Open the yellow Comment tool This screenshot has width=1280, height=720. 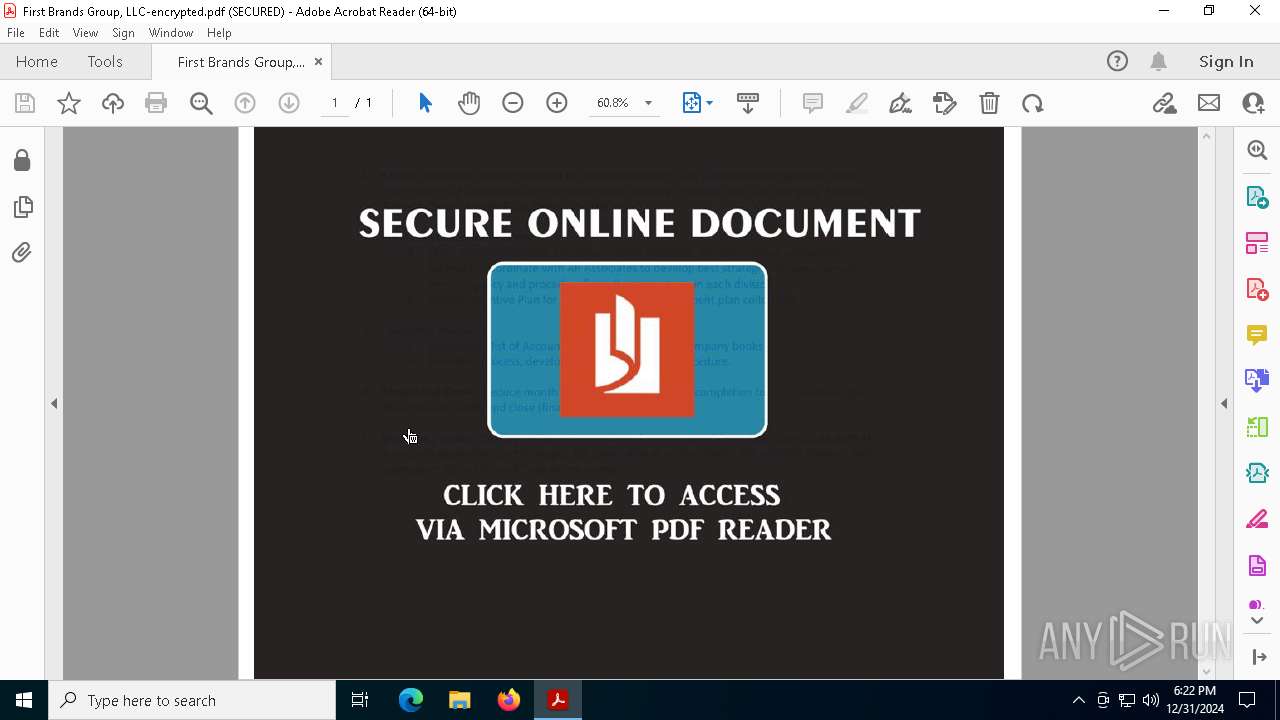pyautogui.click(x=1257, y=335)
